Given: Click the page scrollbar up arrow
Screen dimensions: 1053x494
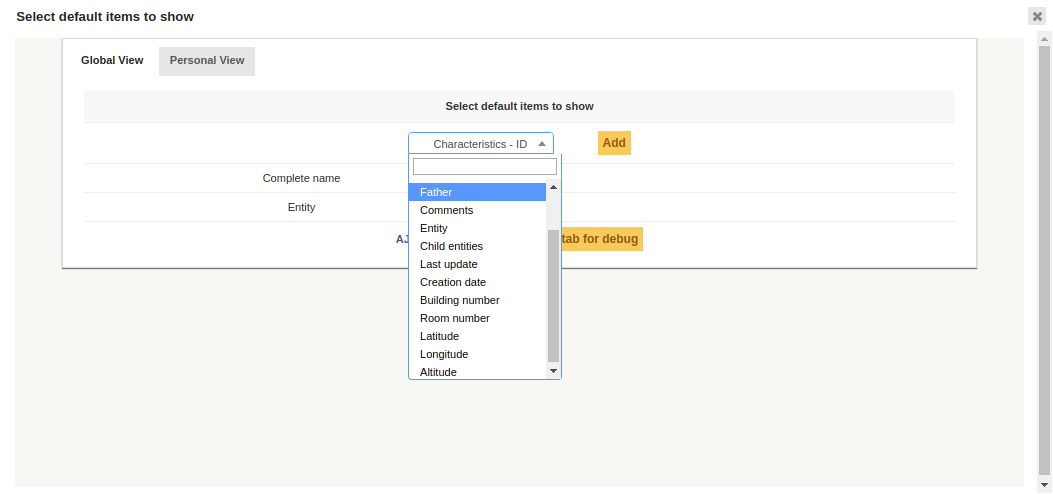Looking at the screenshot, I should click(1044, 40).
